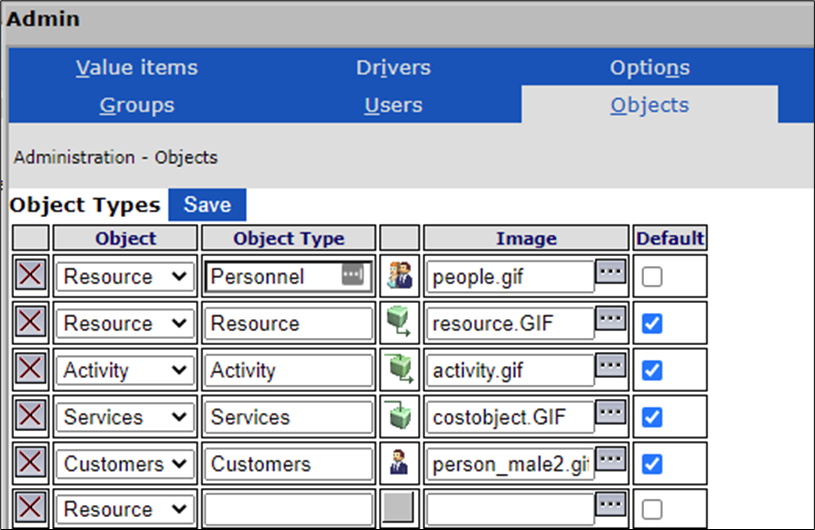Screen dimensions: 815x530
Task: Toggle Default checkbox in Customers row
Action: pos(652,465)
